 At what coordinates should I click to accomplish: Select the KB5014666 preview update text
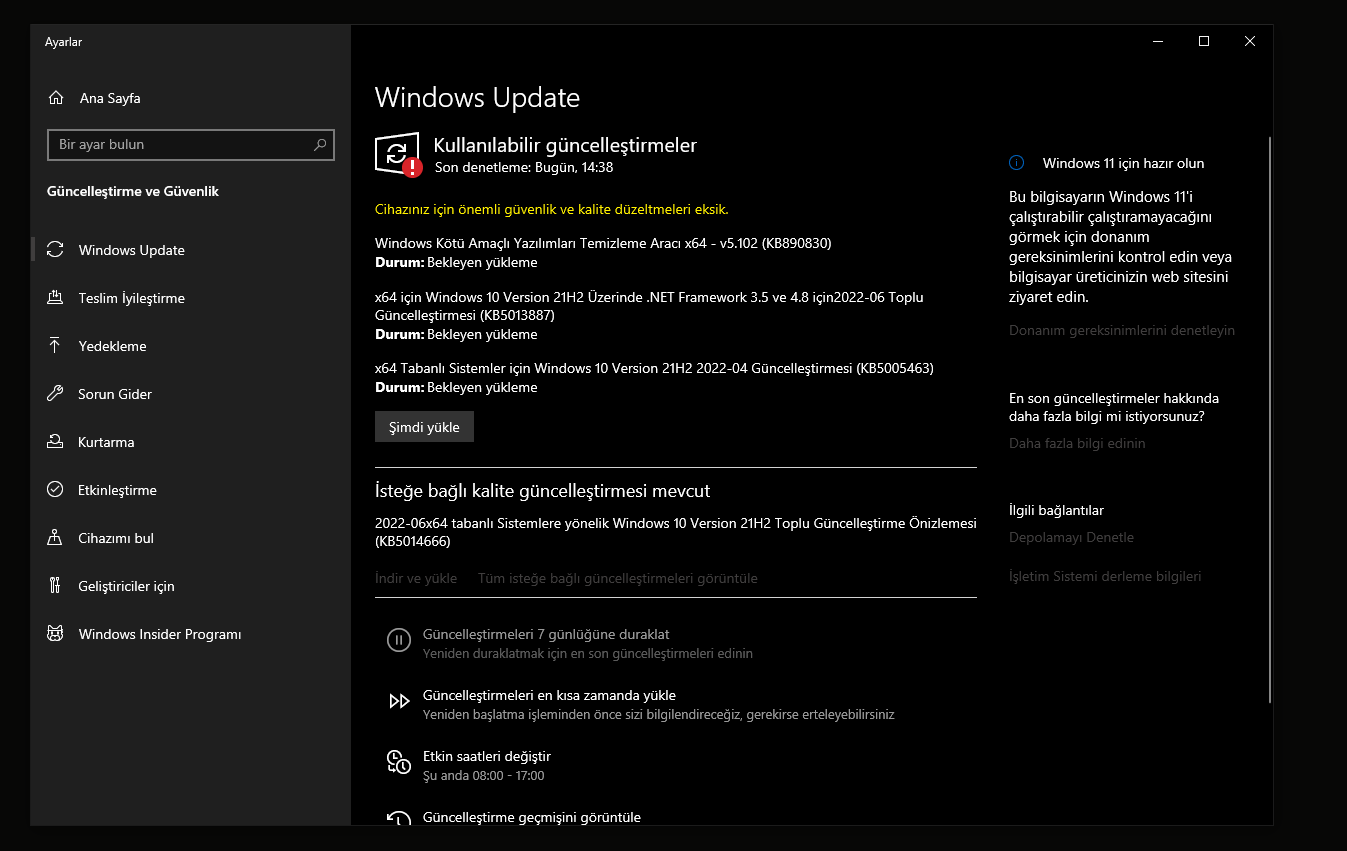pos(675,532)
